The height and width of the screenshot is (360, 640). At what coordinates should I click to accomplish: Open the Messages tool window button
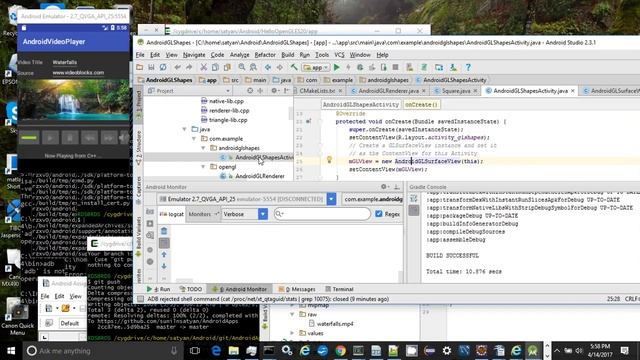pyautogui.click(x=297, y=289)
